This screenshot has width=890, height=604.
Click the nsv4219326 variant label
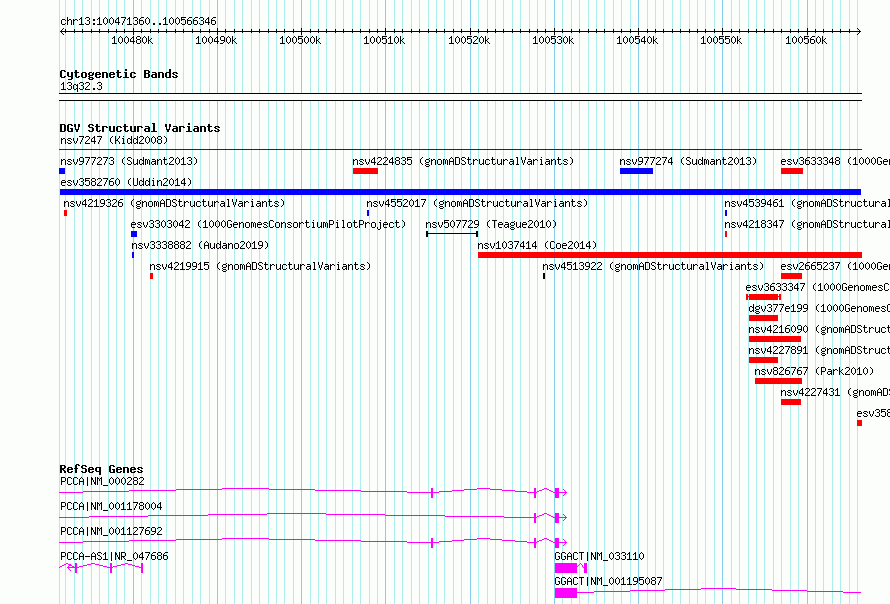174,203
